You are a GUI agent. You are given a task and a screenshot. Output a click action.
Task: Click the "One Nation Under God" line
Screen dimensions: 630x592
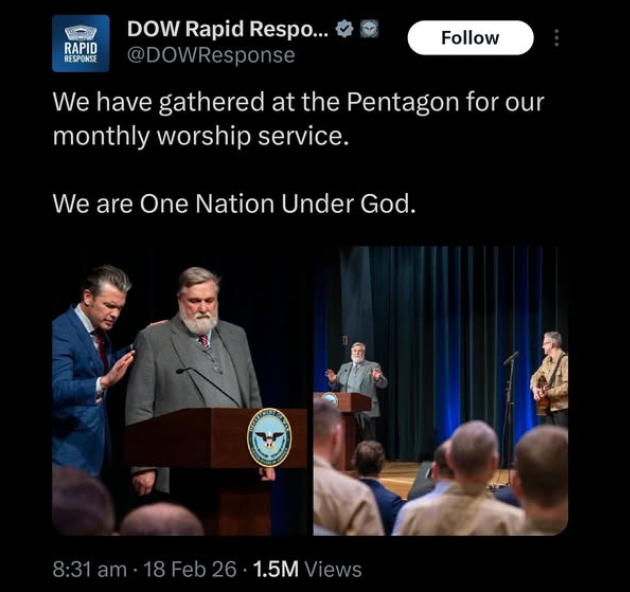pyautogui.click(x=232, y=204)
